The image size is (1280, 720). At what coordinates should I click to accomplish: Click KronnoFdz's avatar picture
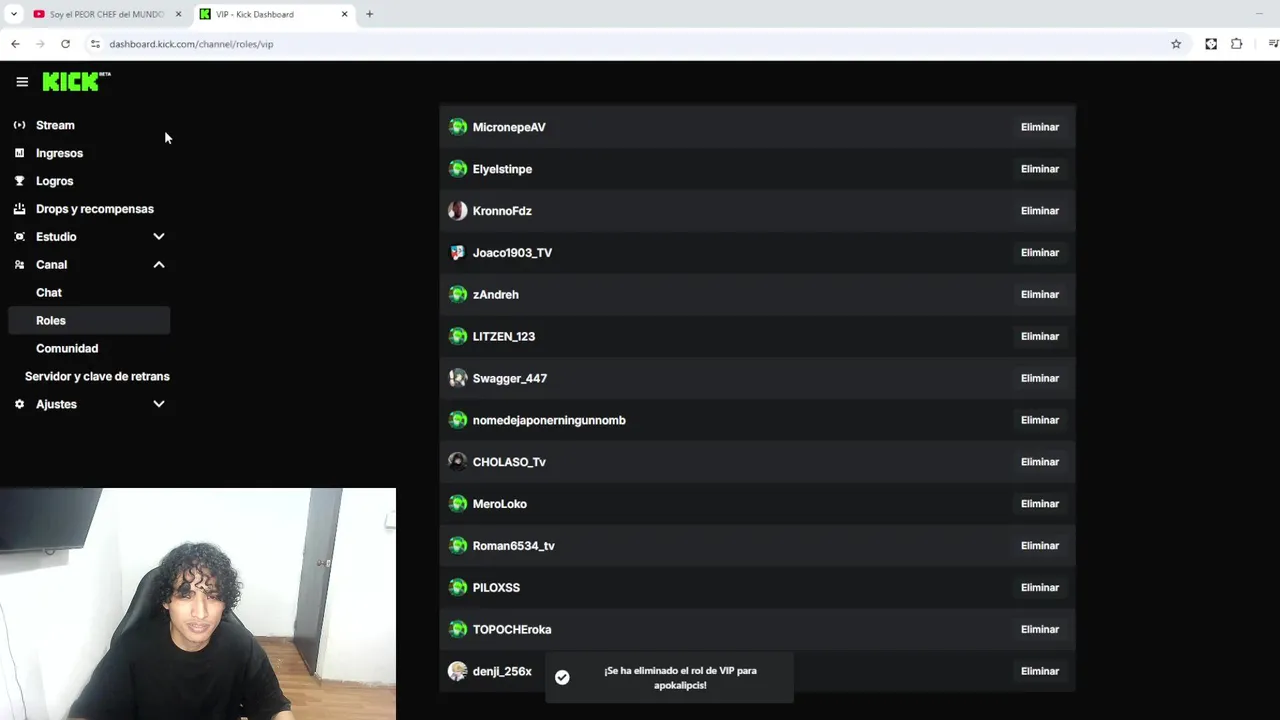pos(457,211)
